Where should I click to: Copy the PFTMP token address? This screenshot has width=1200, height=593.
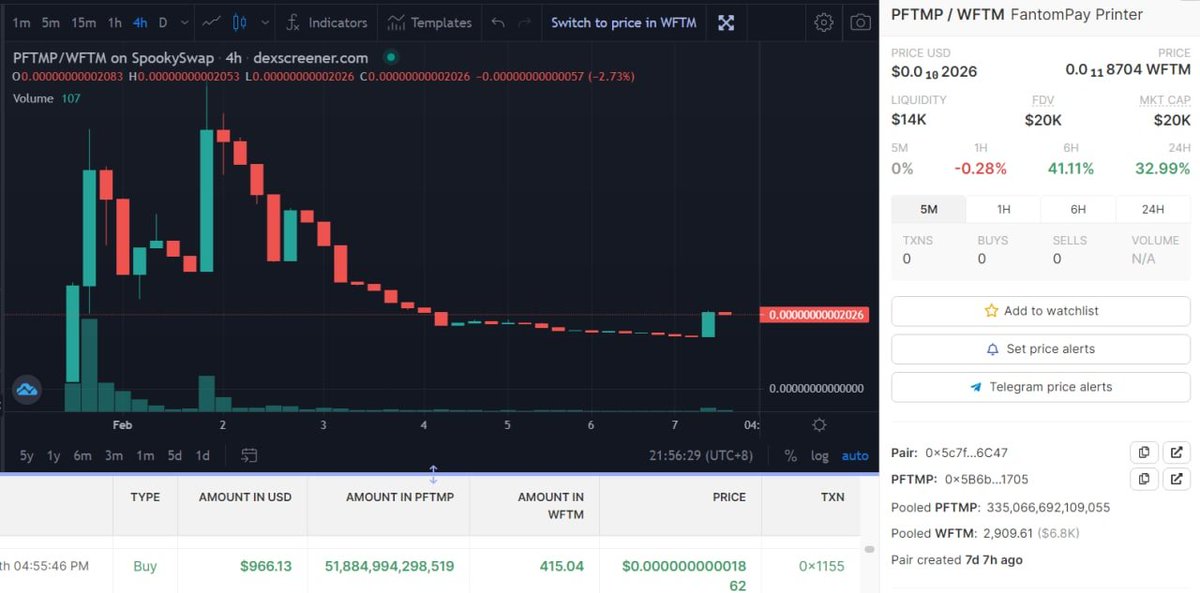tap(1143, 479)
